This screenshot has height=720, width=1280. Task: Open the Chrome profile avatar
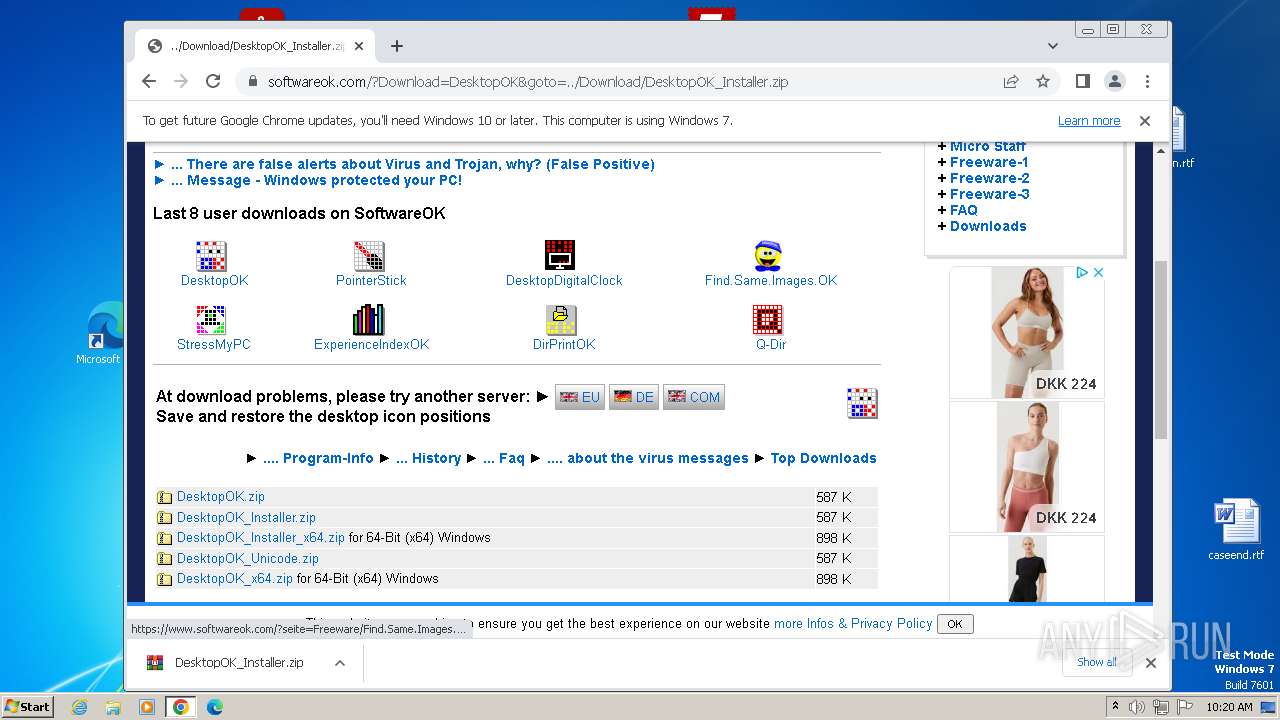(x=1114, y=81)
